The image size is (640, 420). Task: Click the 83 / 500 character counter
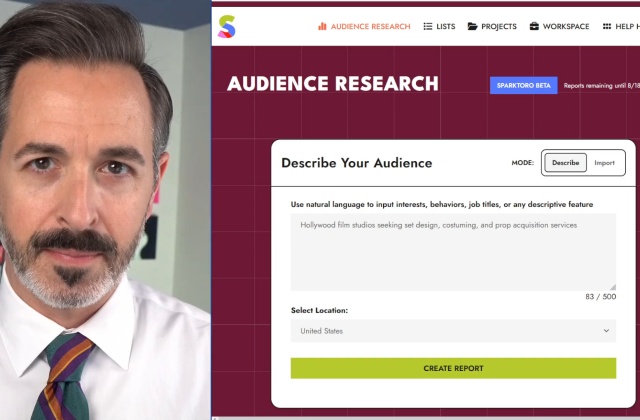click(x=600, y=297)
